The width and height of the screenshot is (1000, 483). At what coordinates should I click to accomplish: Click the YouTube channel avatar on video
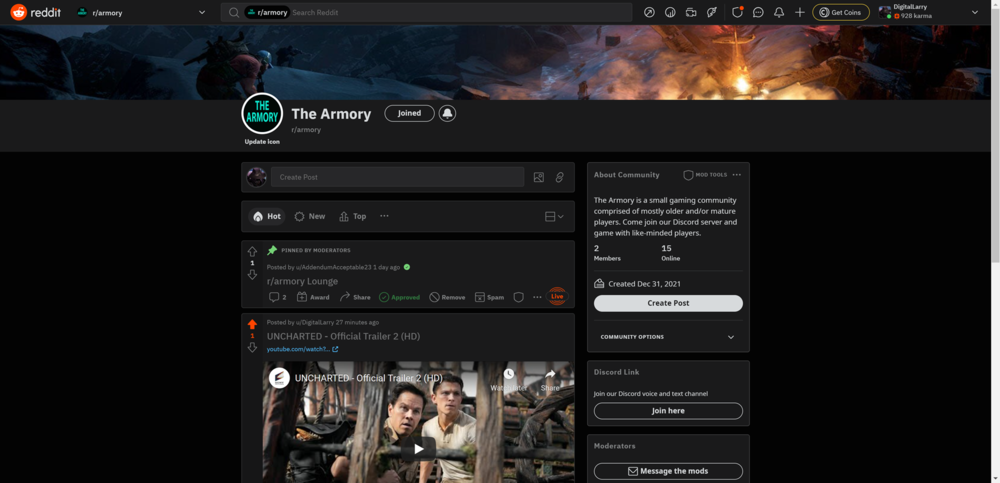[279, 378]
